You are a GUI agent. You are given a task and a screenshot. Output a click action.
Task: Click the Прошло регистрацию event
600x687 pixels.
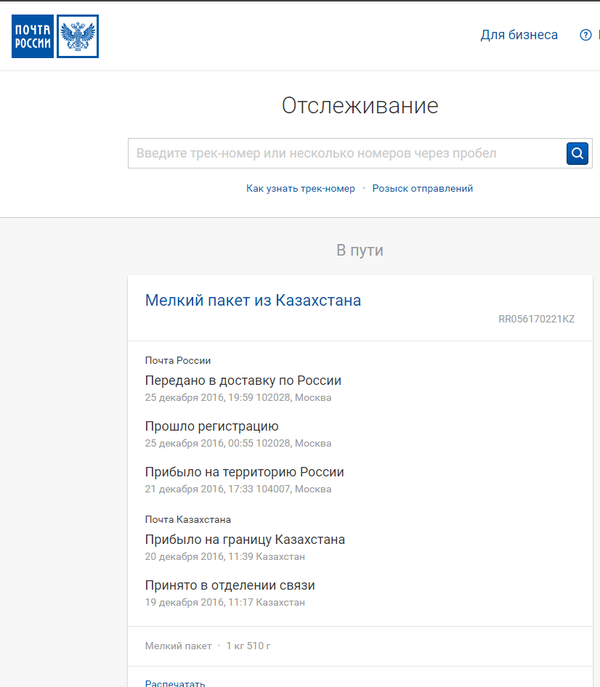pyautogui.click(x=211, y=426)
